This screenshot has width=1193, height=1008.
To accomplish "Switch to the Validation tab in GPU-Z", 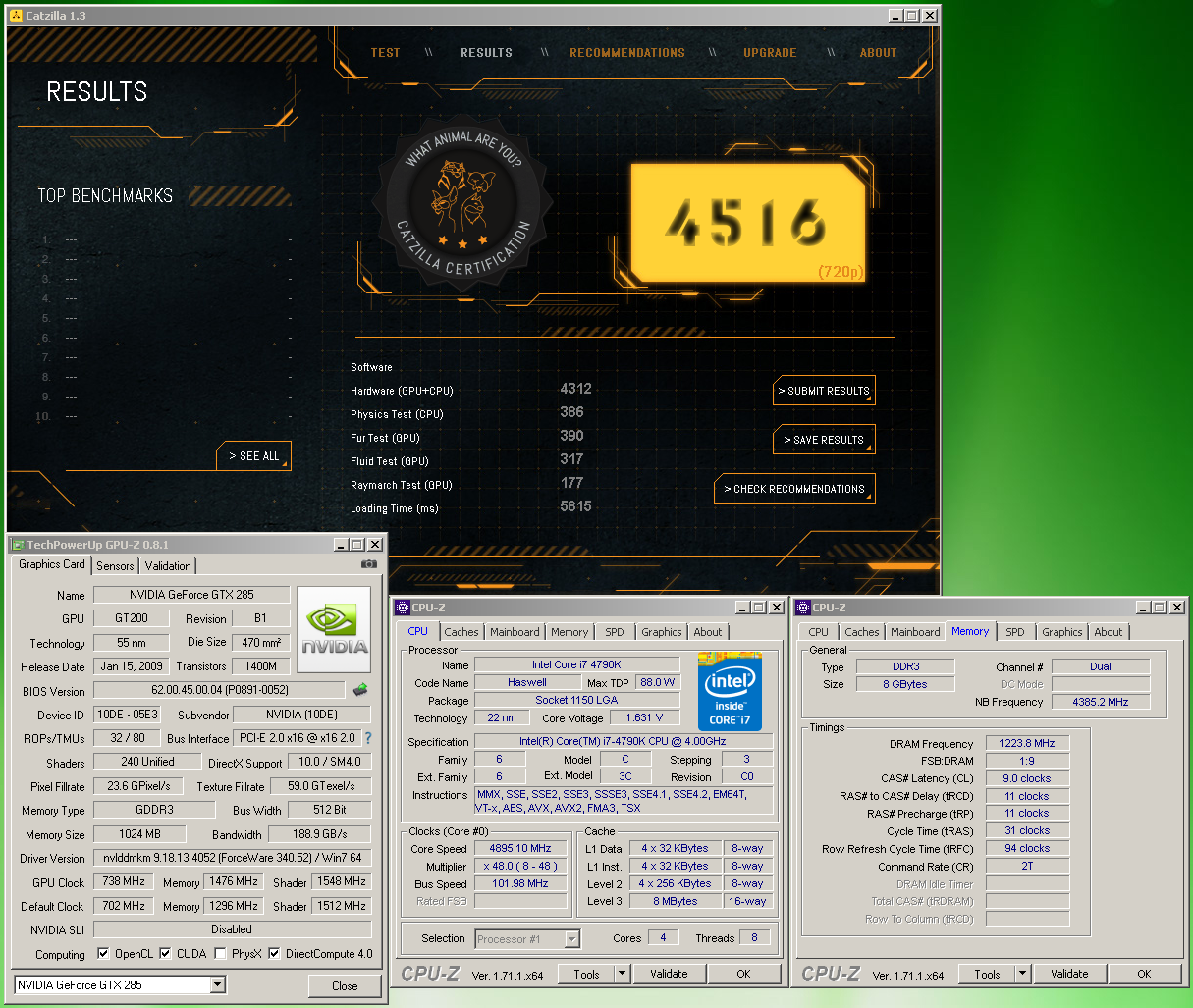I will coord(168,566).
